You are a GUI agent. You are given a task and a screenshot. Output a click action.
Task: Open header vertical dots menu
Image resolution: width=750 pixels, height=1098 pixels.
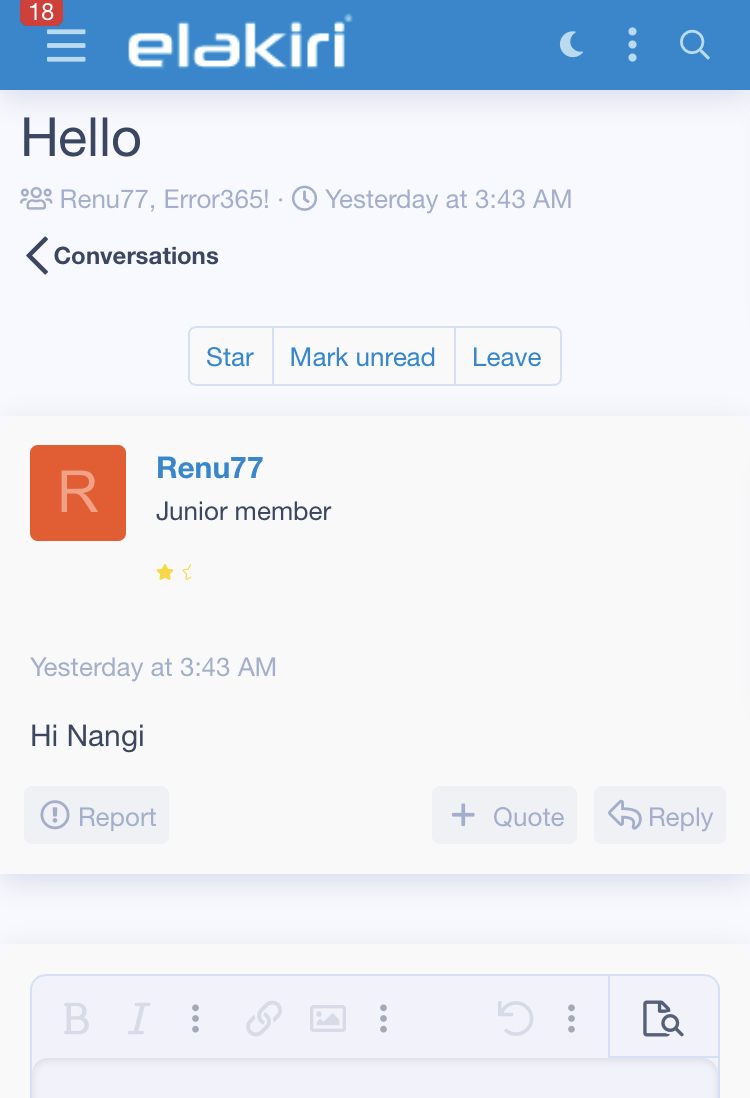(x=632, y=45)
